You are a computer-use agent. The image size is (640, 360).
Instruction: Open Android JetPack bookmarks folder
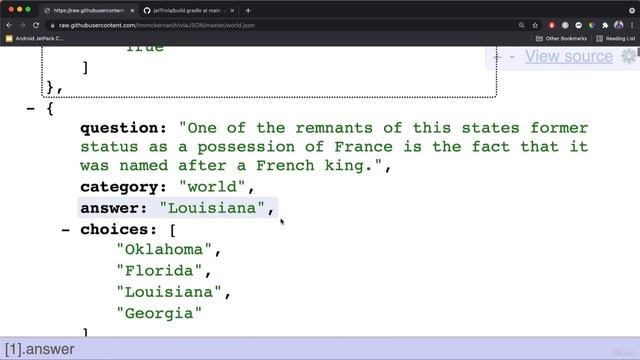34,38
